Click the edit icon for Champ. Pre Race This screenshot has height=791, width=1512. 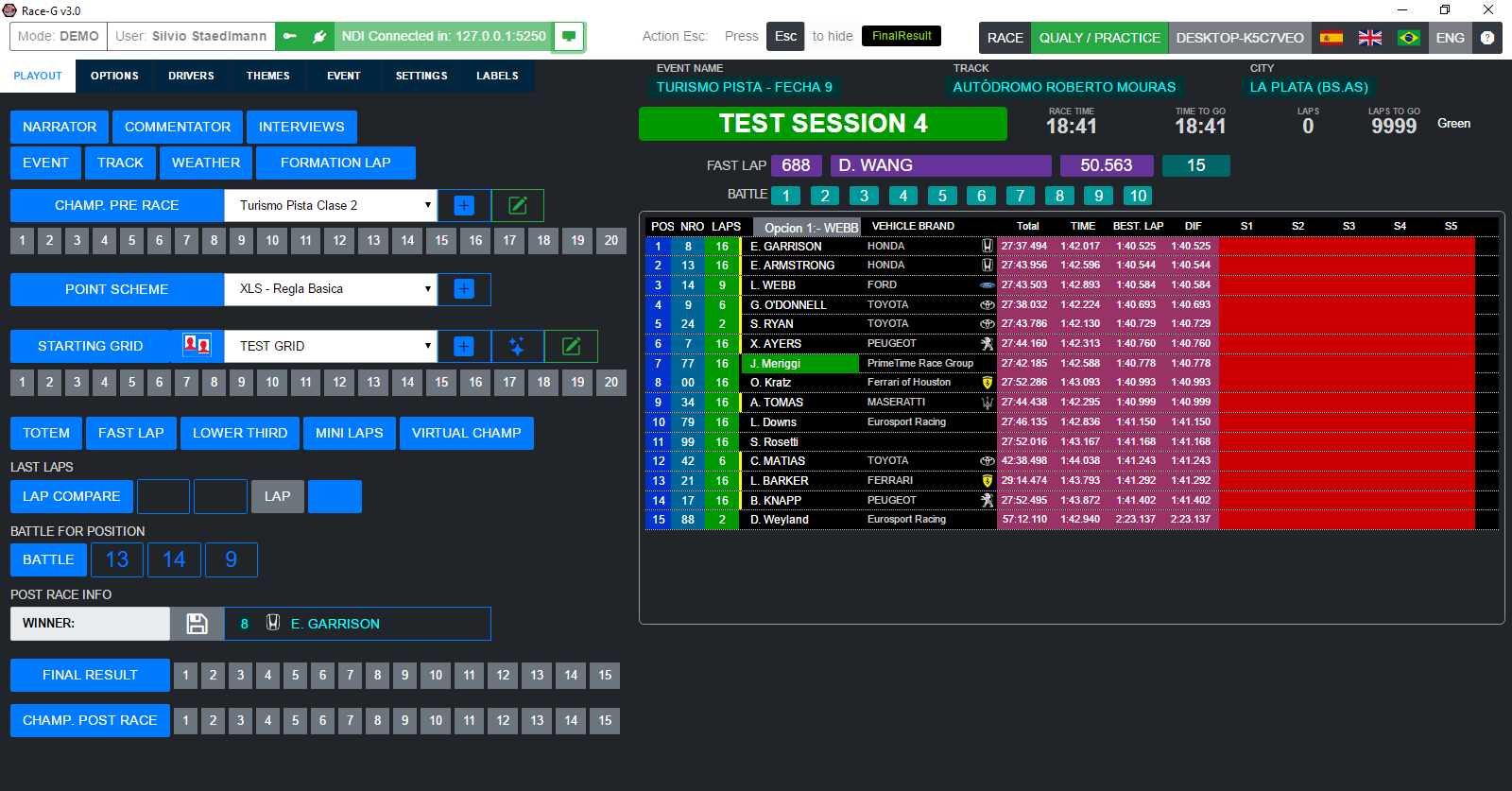[518, 205]
